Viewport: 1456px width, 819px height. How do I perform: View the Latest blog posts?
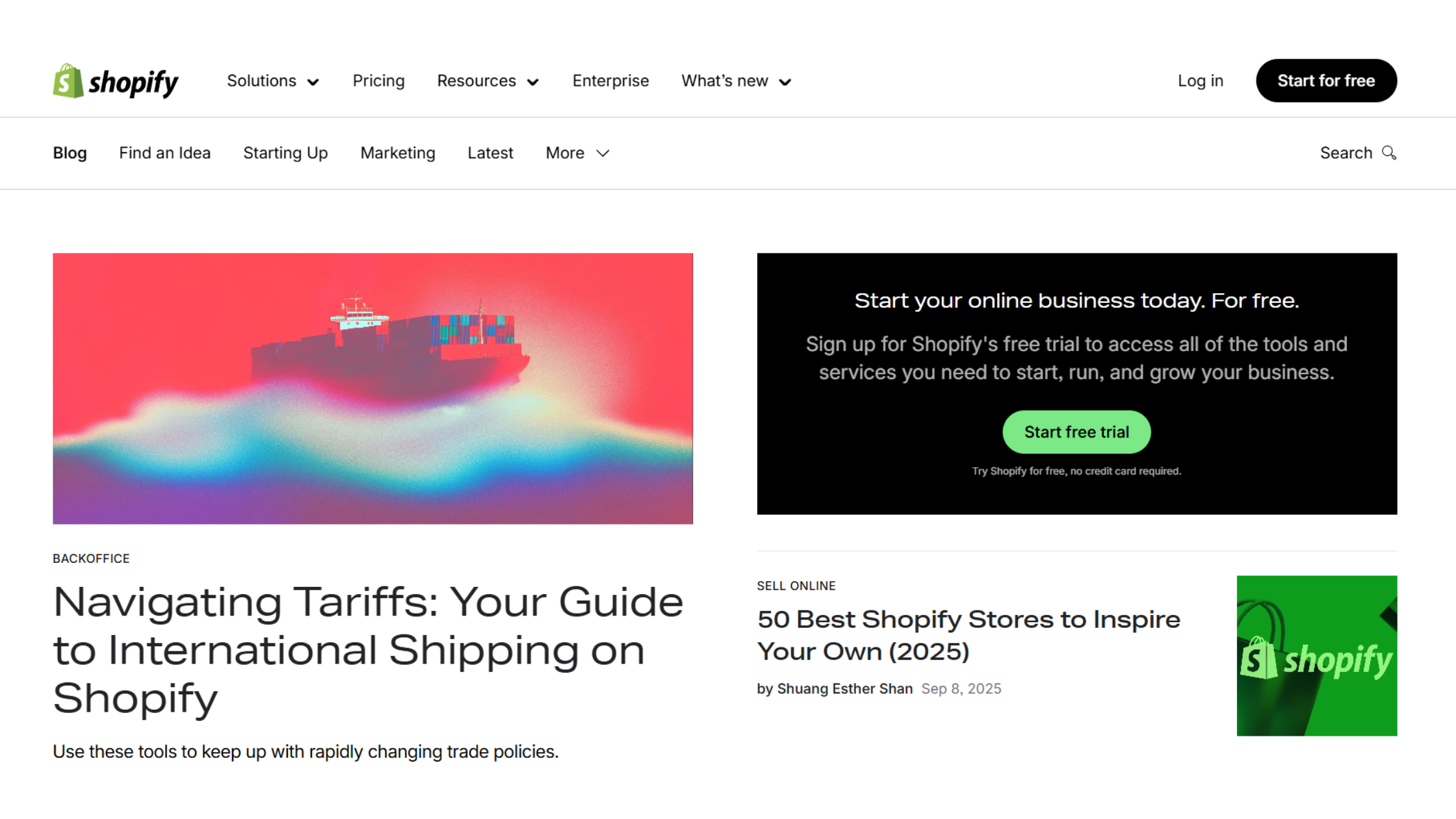(490, 153)
